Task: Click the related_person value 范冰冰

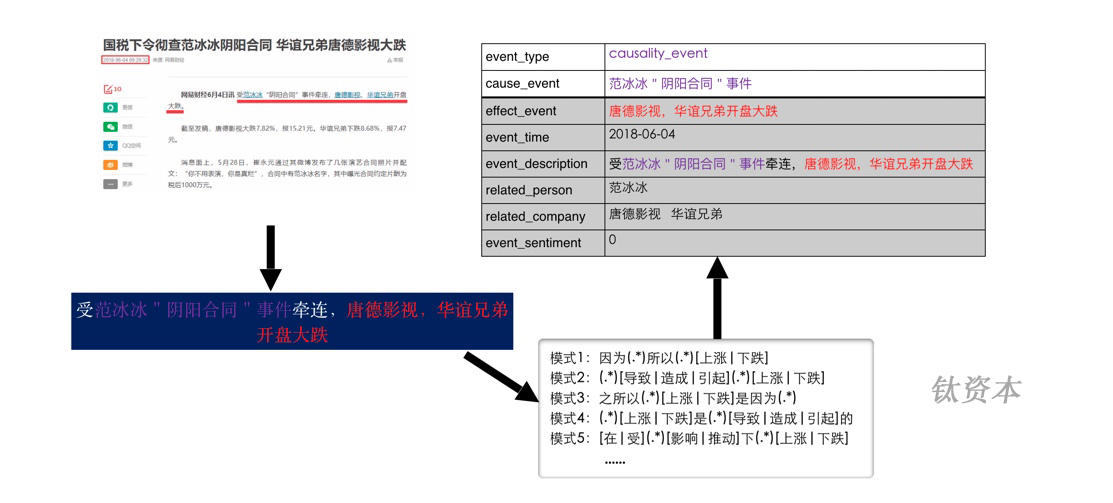Action: click(628, 187)
